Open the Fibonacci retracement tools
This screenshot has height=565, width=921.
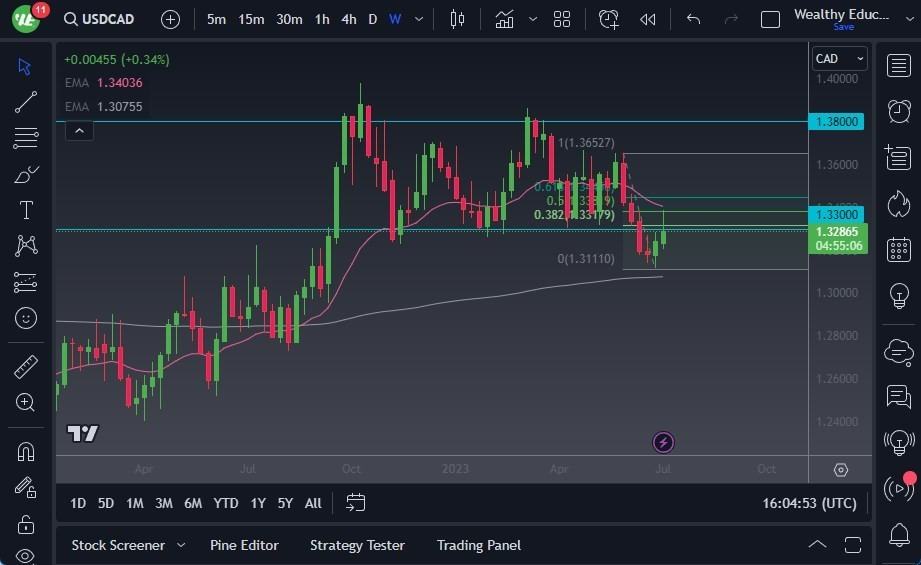25,138
